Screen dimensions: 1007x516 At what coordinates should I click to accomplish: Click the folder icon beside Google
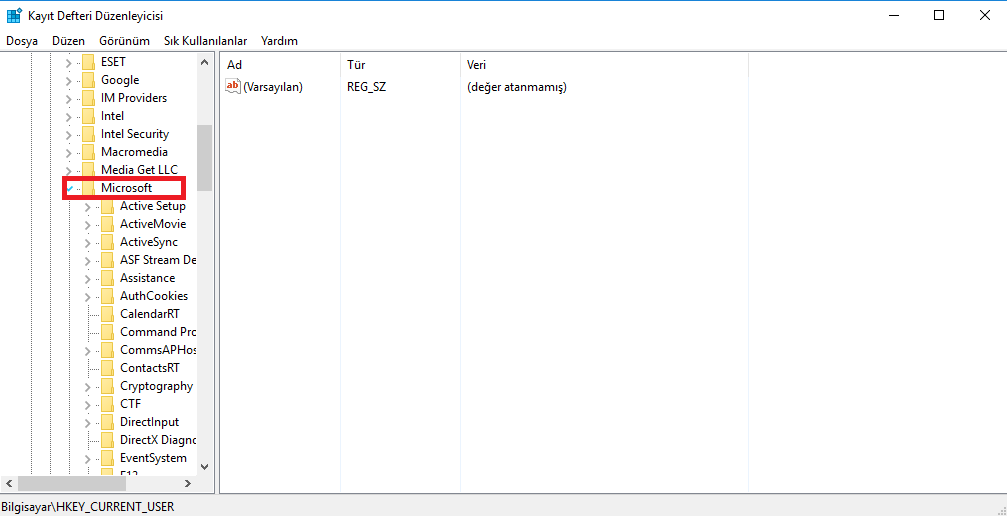point(88,80)
